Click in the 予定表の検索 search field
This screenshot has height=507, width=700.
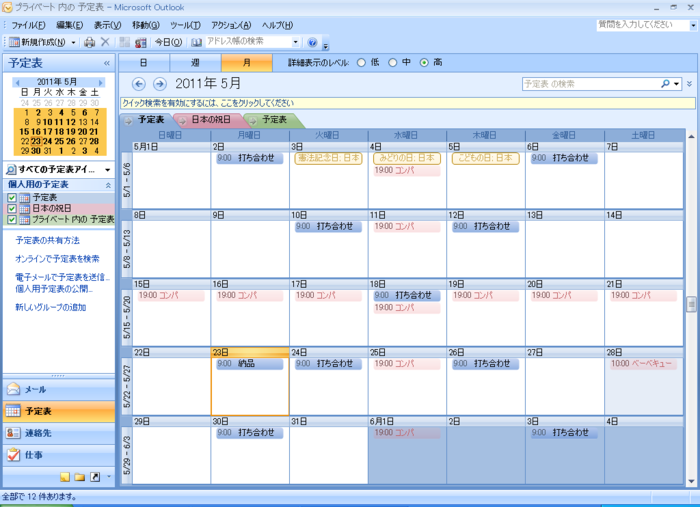click(592, 84)
